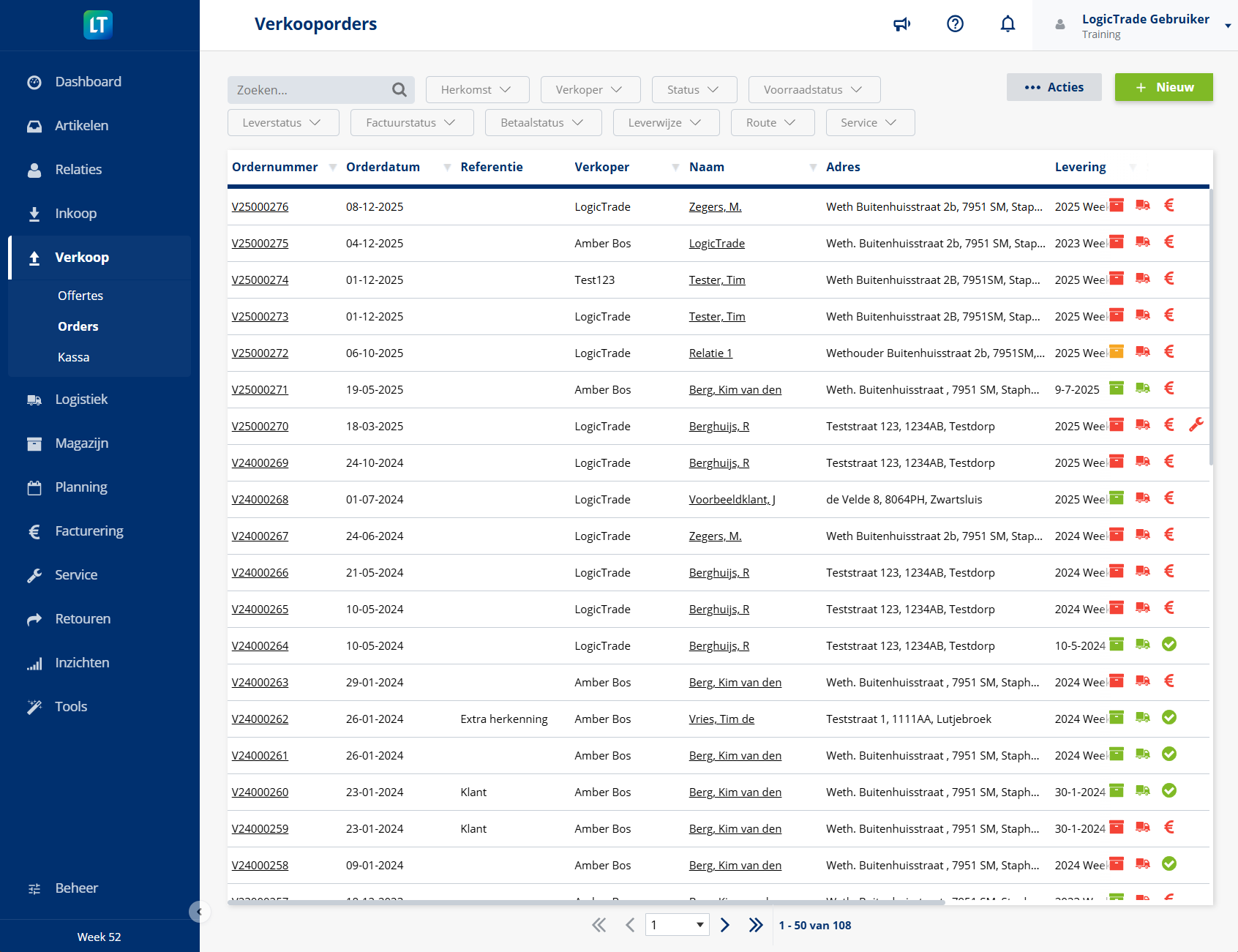This screenshot has height=952, width=1238.
Task: Open the notifications bell icon
Action: (1008, 24)
